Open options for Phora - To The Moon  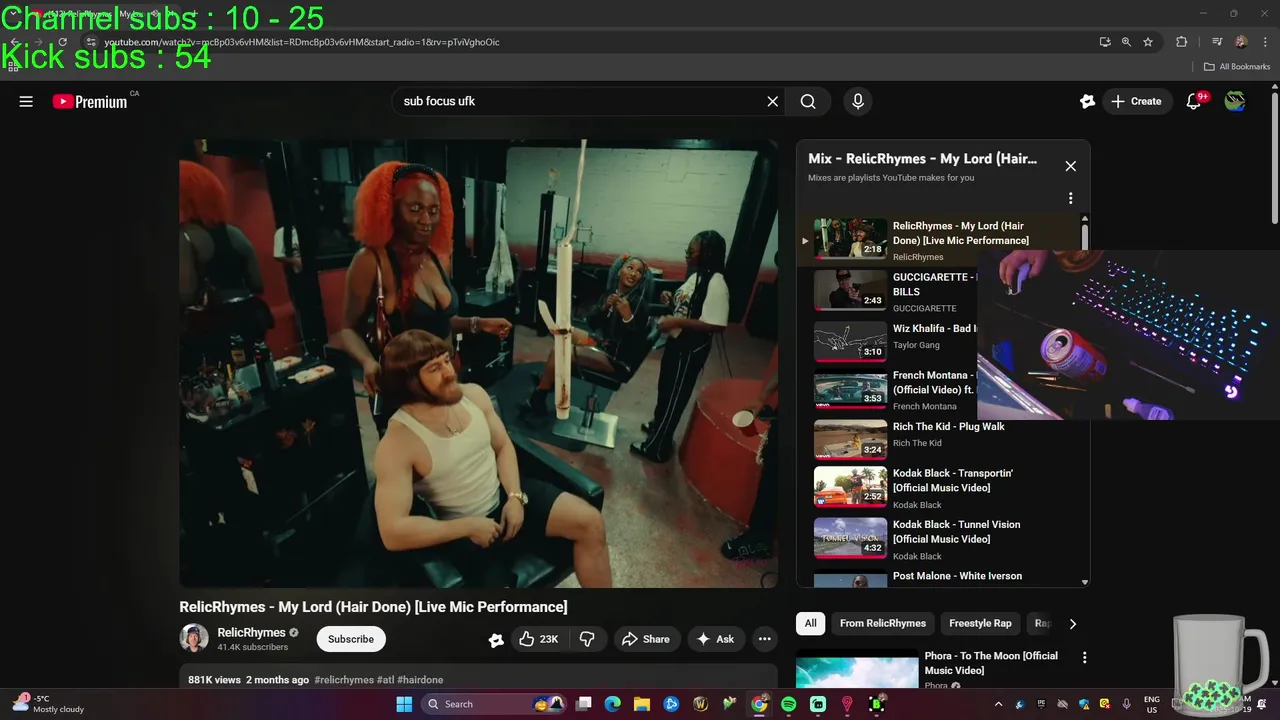[1084, 658]
